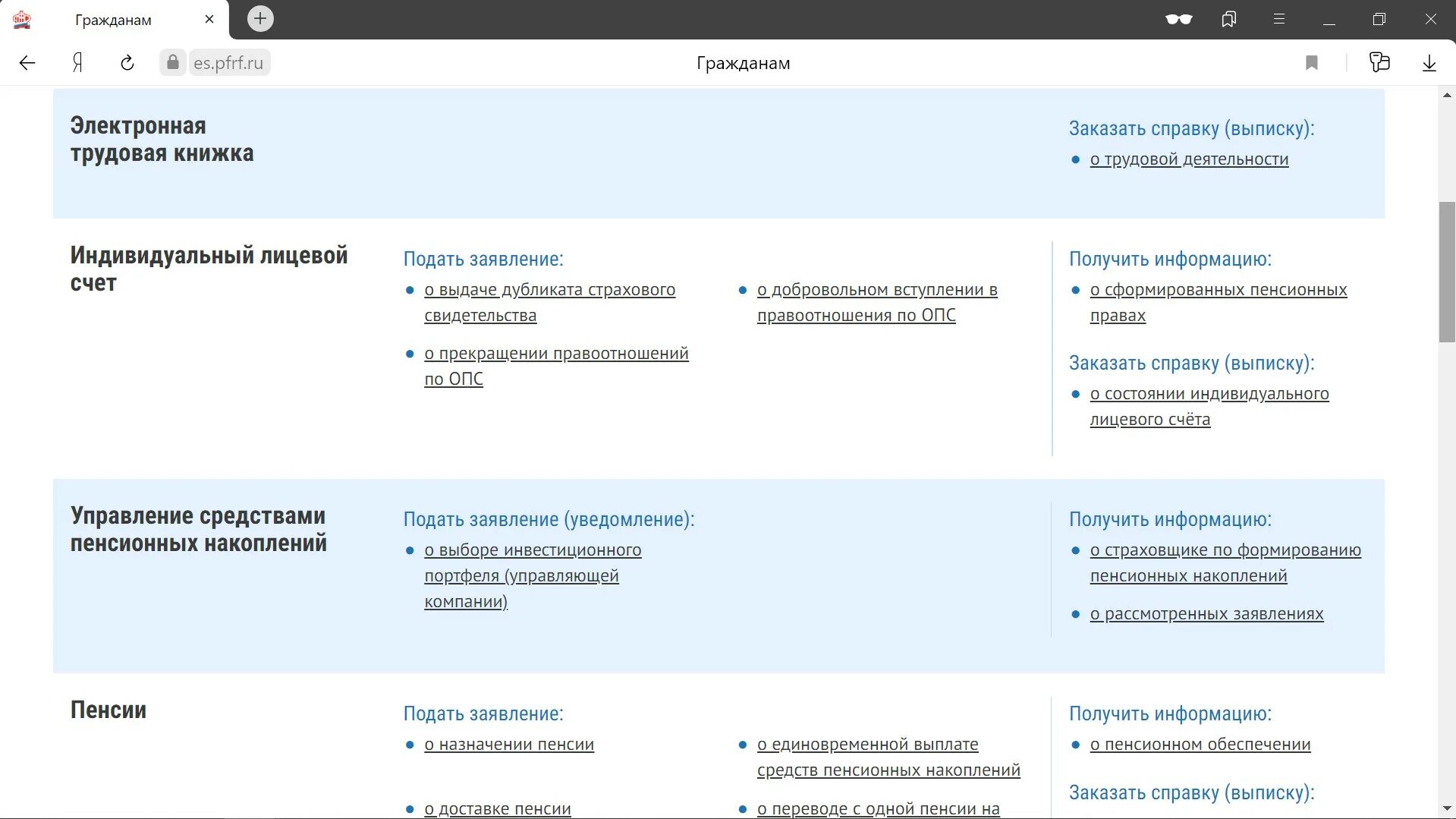
Task: Open о страховщике по формированию пенсионных накоплений
Action: click(x=1225, y=563)
